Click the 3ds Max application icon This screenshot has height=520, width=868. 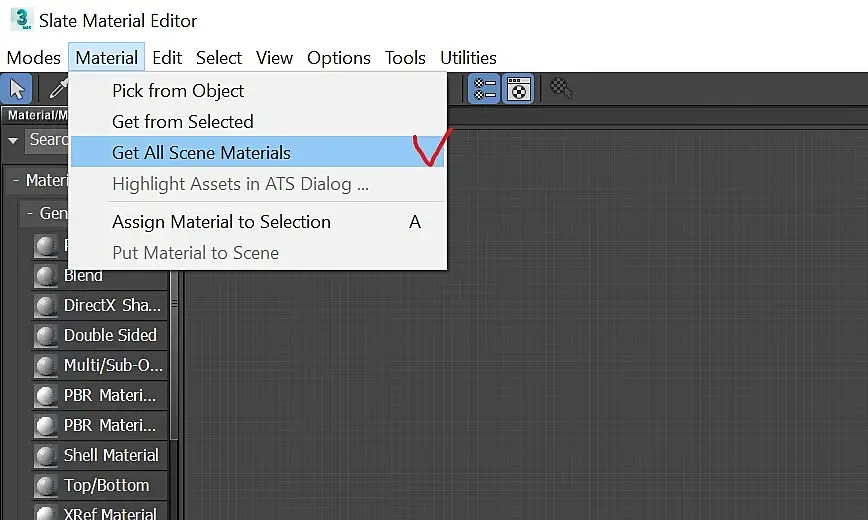pos(21,19)
